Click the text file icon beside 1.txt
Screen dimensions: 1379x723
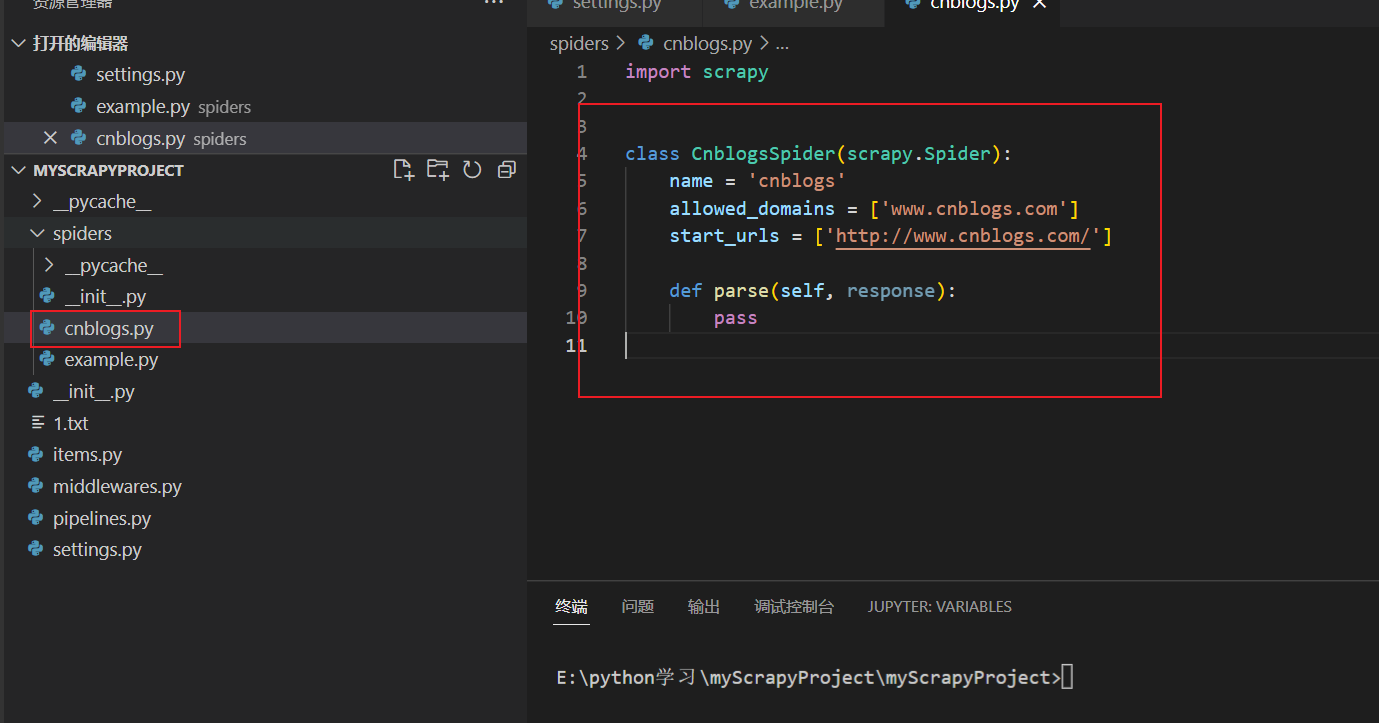[37, 423]
